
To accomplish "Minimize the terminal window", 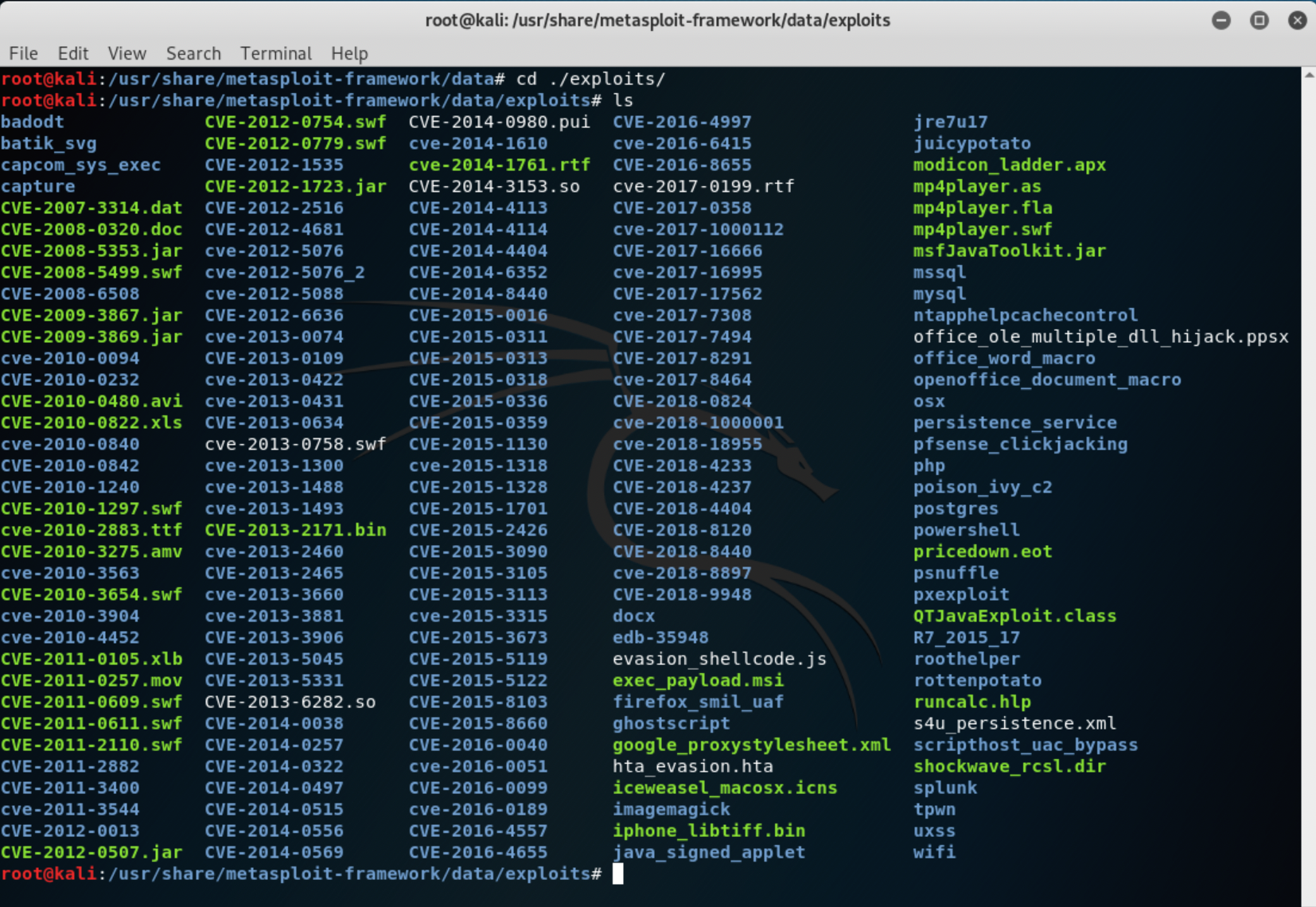I will click(1221, 21).
